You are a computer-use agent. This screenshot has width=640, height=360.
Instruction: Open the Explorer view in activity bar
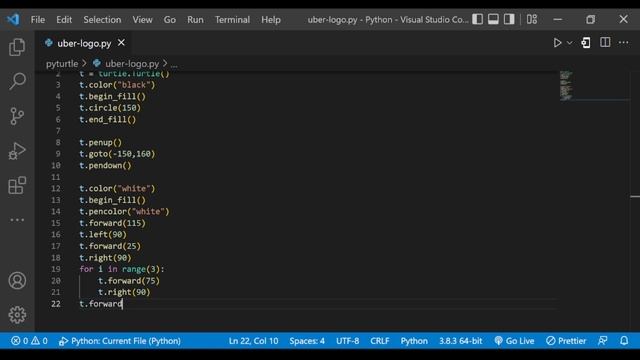17,47
